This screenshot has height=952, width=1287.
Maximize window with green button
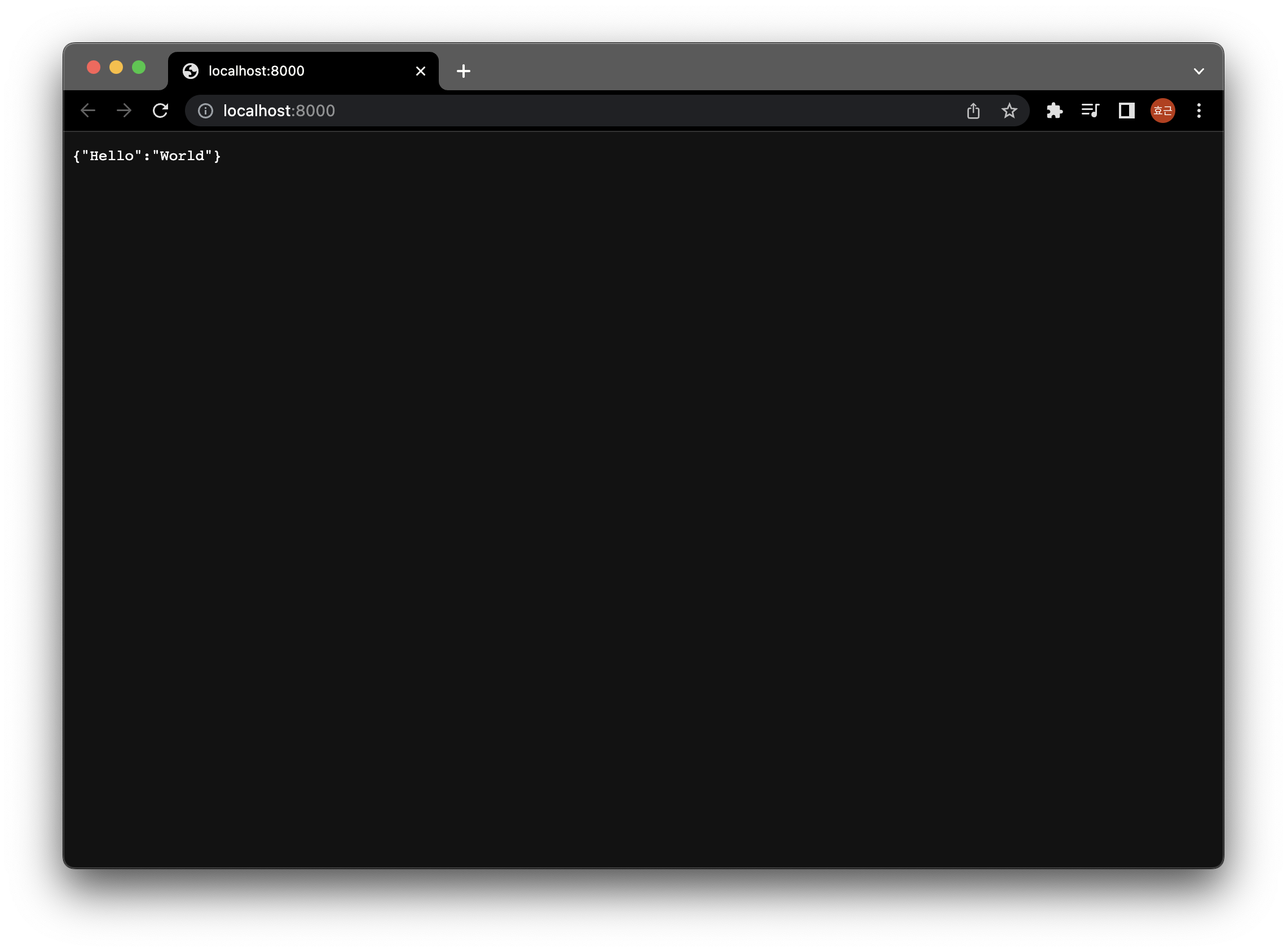coord(139,68)
